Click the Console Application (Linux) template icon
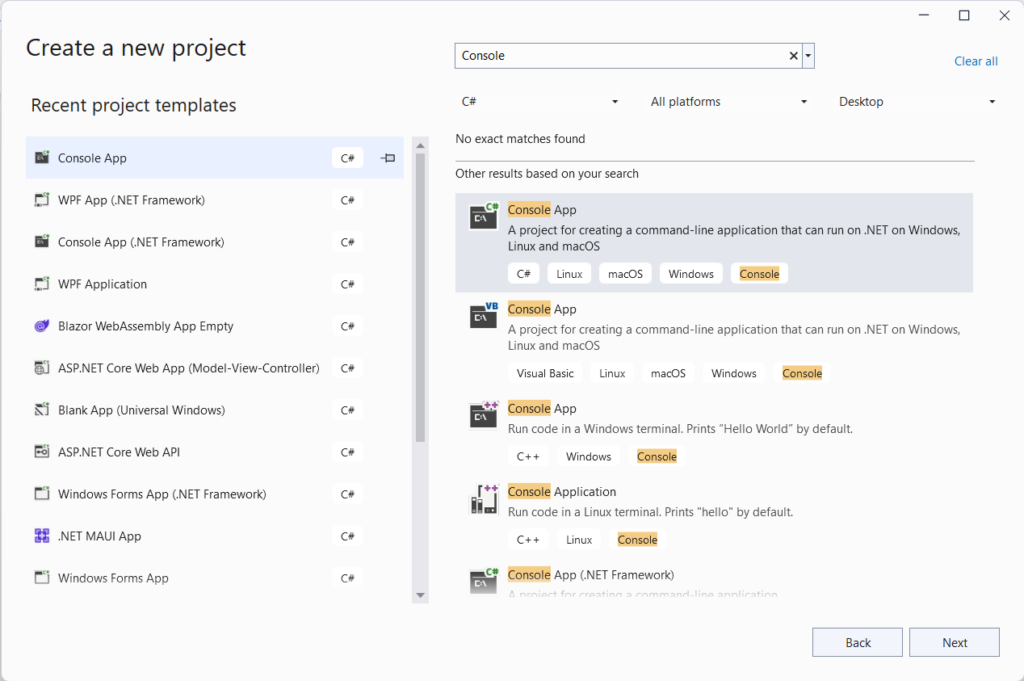The width and height of the screenshot is (1024, 681). point(483,498)
